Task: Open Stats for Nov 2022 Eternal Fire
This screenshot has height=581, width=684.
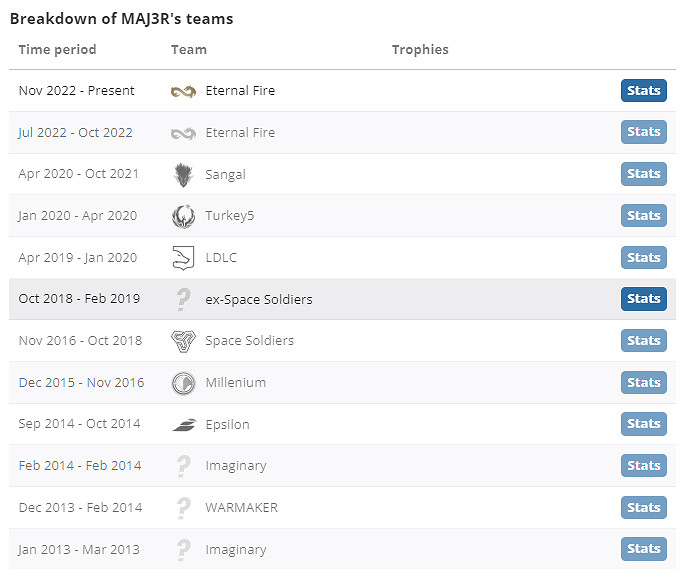Action: coord(643,91)
